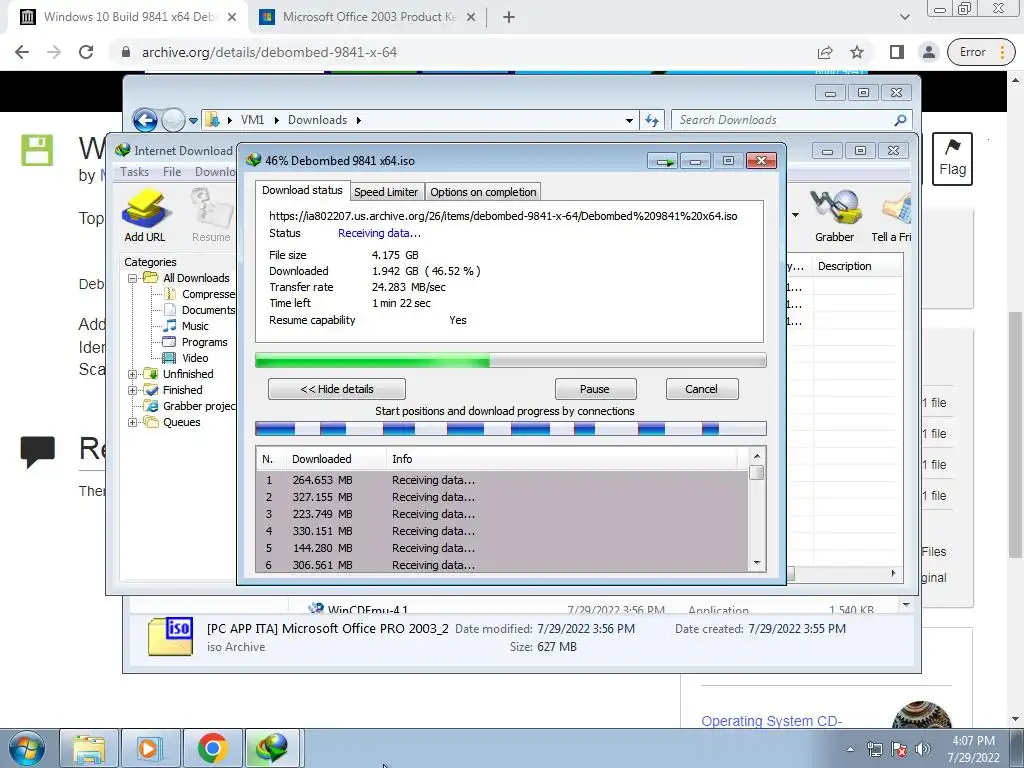The height and width of the screenshot is (768, 1024).
Task: Click the Search Downloads input field
Action: (x=782, y=120)
